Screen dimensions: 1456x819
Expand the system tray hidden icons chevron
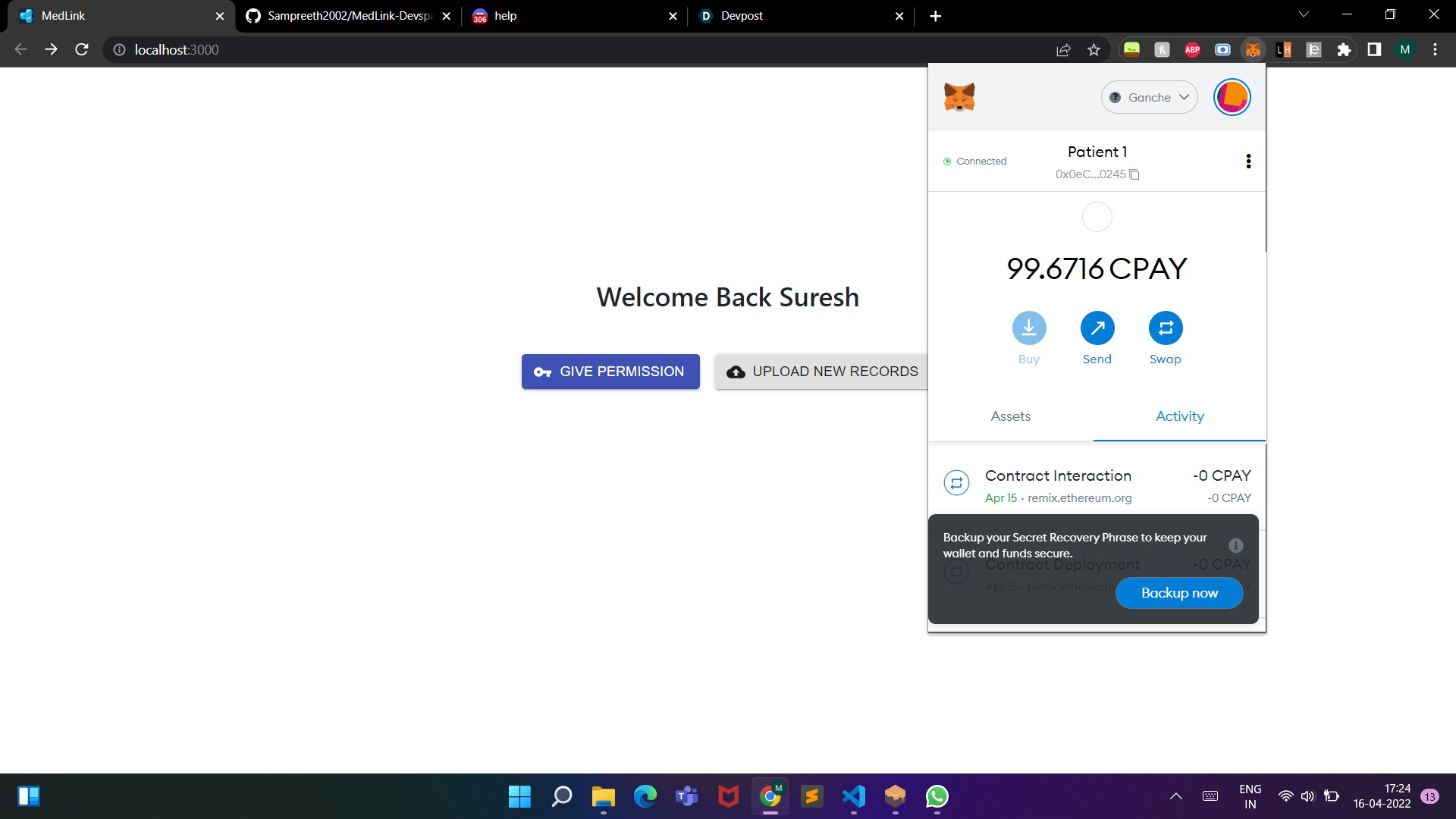1175,796
